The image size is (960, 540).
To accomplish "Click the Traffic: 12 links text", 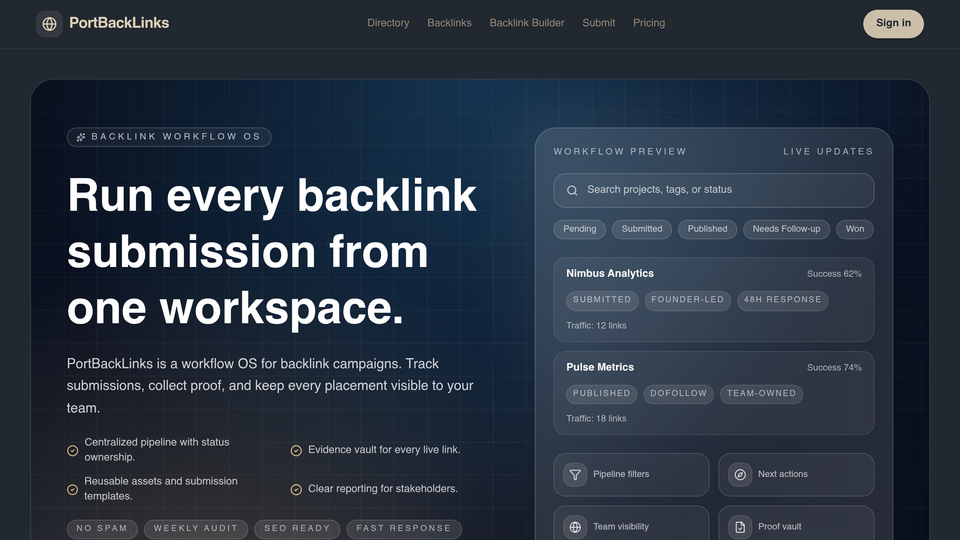I will [596, 326].
